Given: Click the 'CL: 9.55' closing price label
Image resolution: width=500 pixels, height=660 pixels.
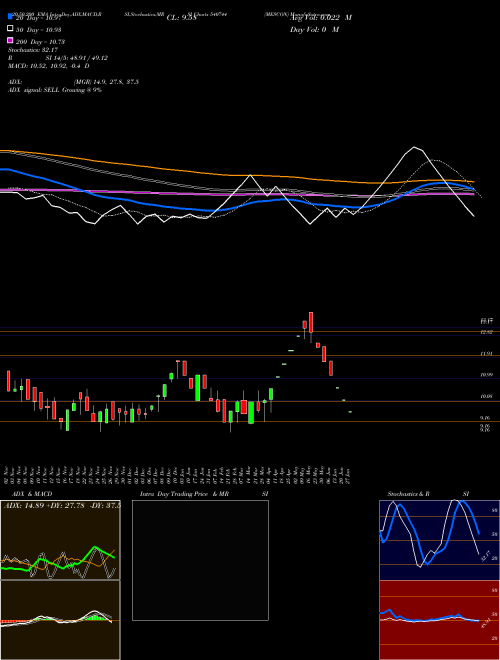Looking at the screenshot, I should click(x=182, y=18).
